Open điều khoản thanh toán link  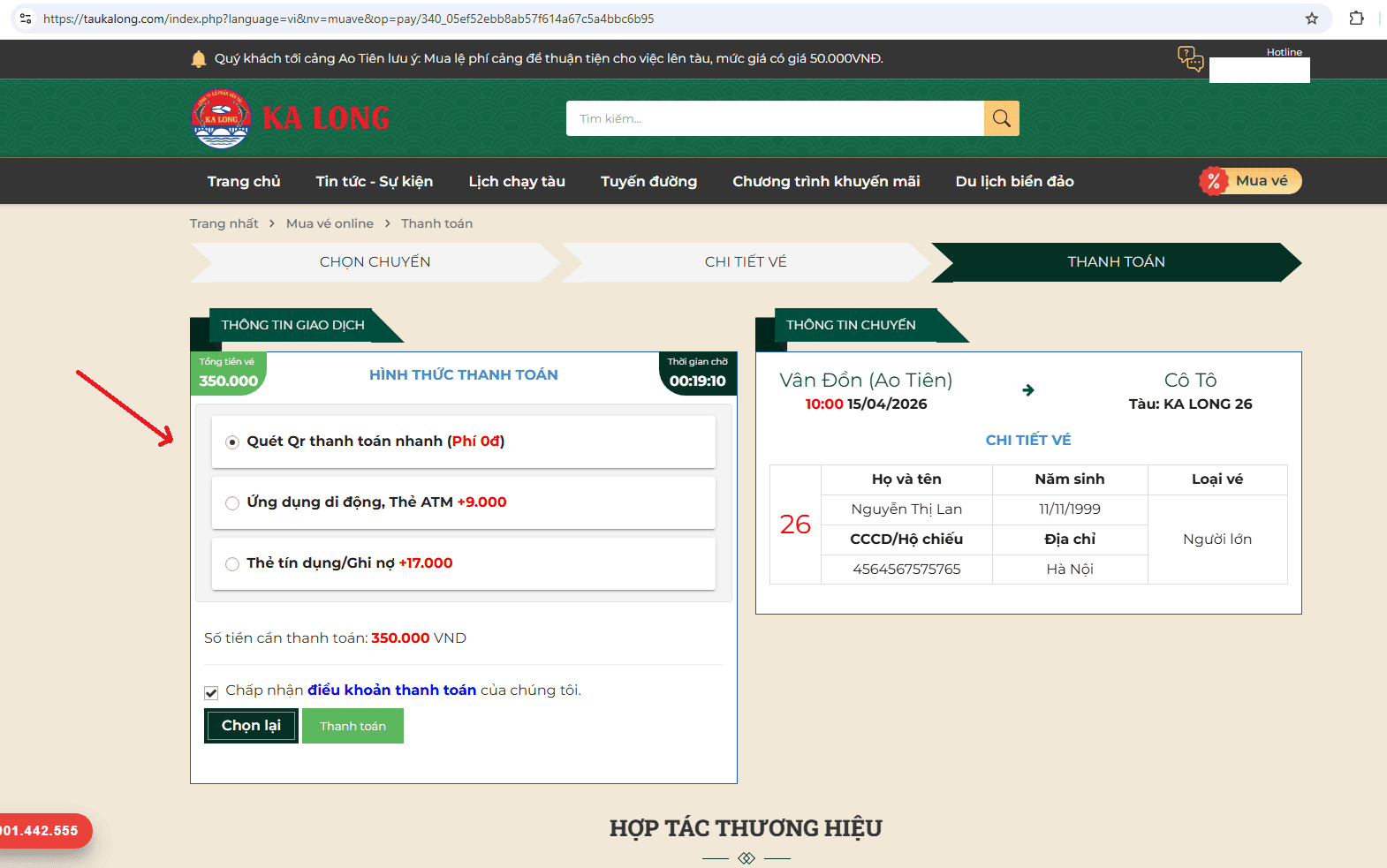391,691
